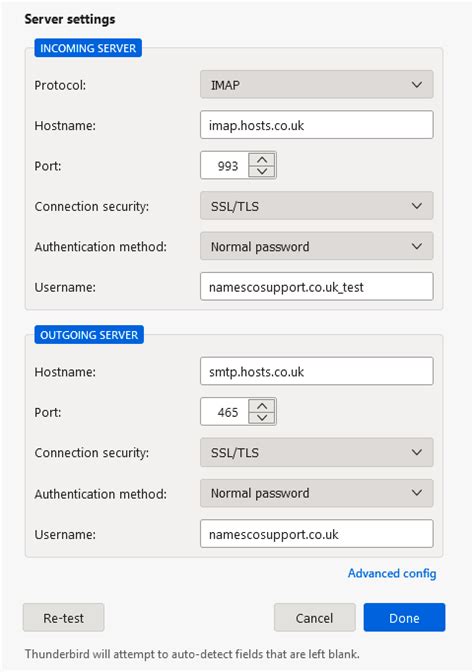Click outgoing Username field namescosupport.co.uk
This screenshot has width=474, height=672.
coord(316,534)
